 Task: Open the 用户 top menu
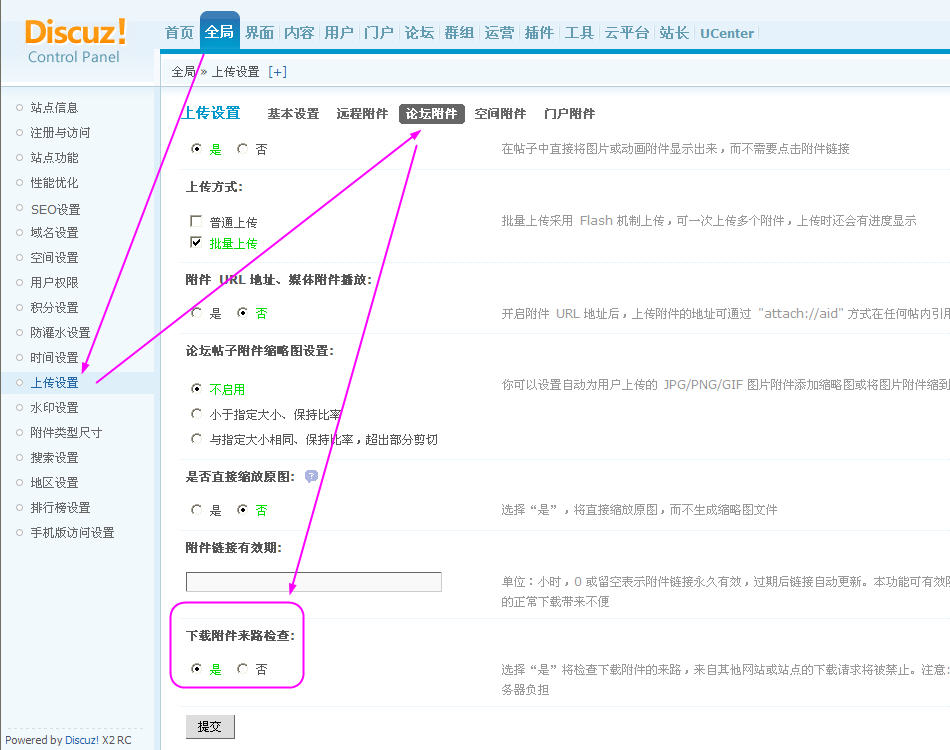[339, 33]
